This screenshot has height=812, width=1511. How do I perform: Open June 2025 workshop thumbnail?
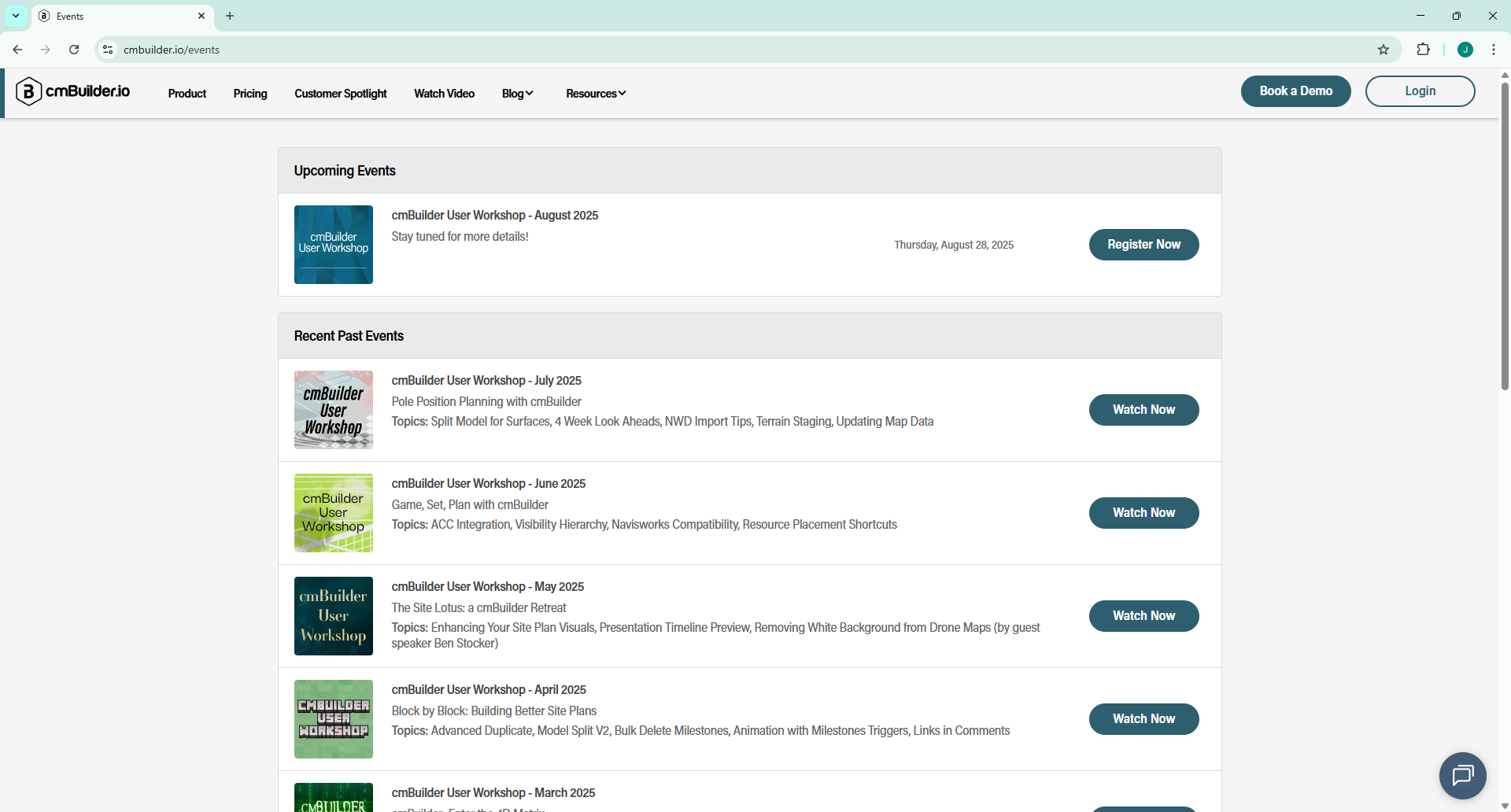[x=334, y=513]
